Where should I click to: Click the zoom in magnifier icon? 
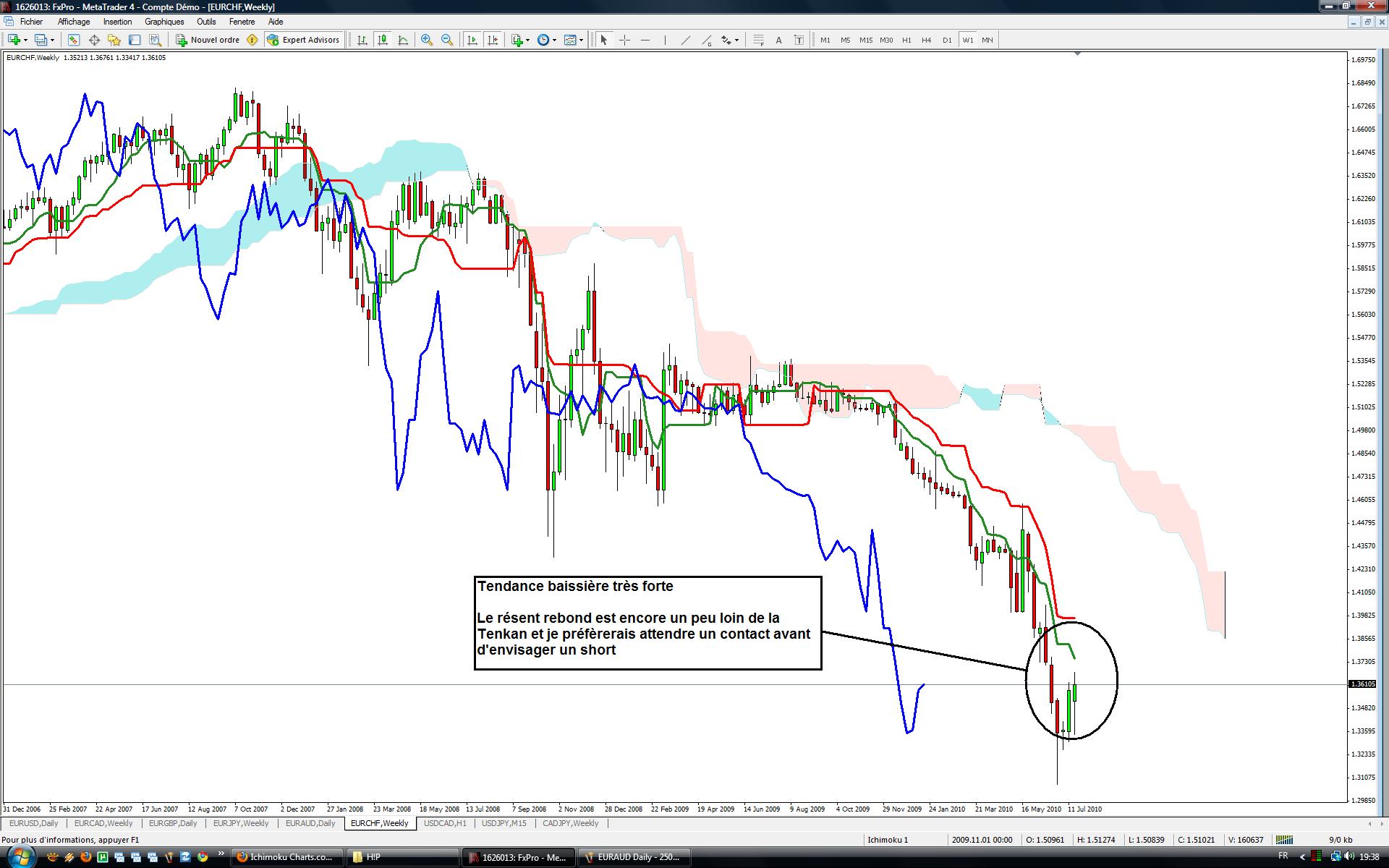[427, 41]
